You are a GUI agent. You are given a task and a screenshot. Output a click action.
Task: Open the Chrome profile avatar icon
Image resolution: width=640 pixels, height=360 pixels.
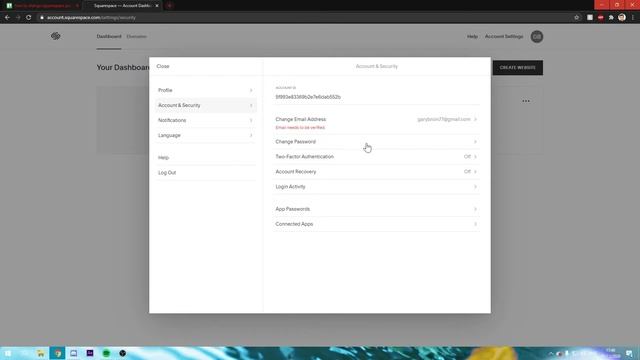point(622,18)
